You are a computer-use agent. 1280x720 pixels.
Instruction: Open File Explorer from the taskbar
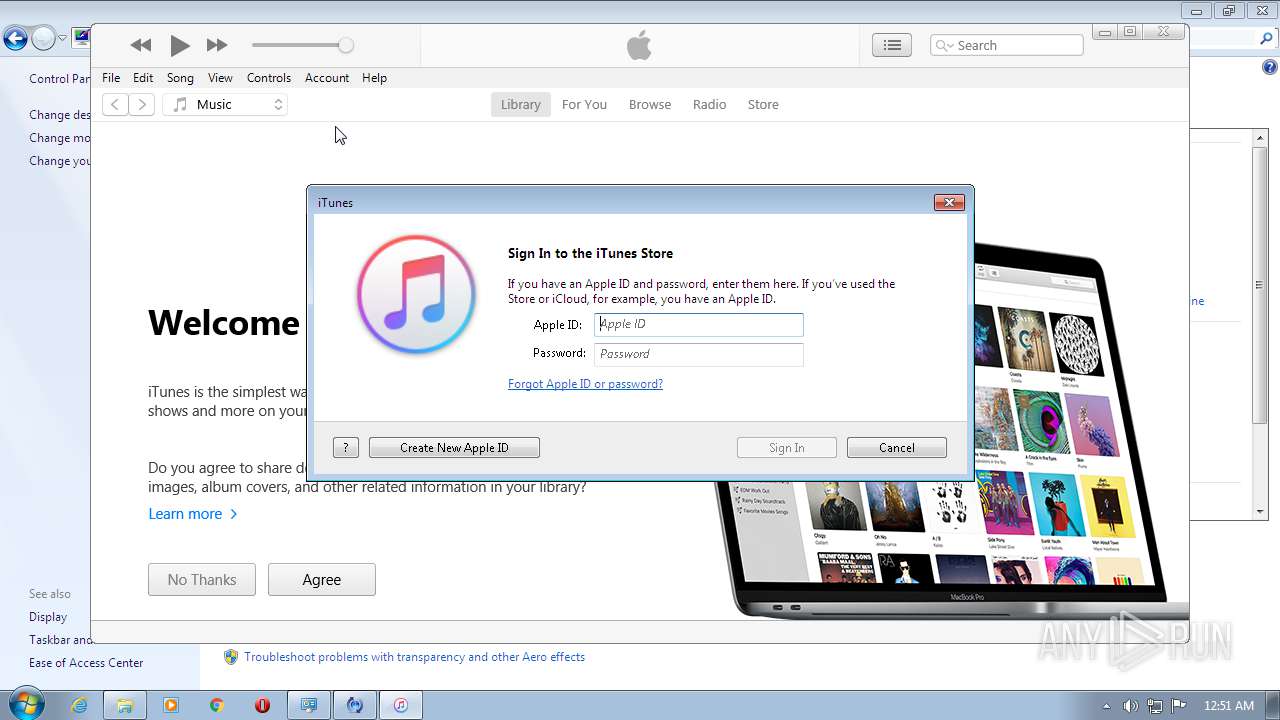(x=125, y=705)
